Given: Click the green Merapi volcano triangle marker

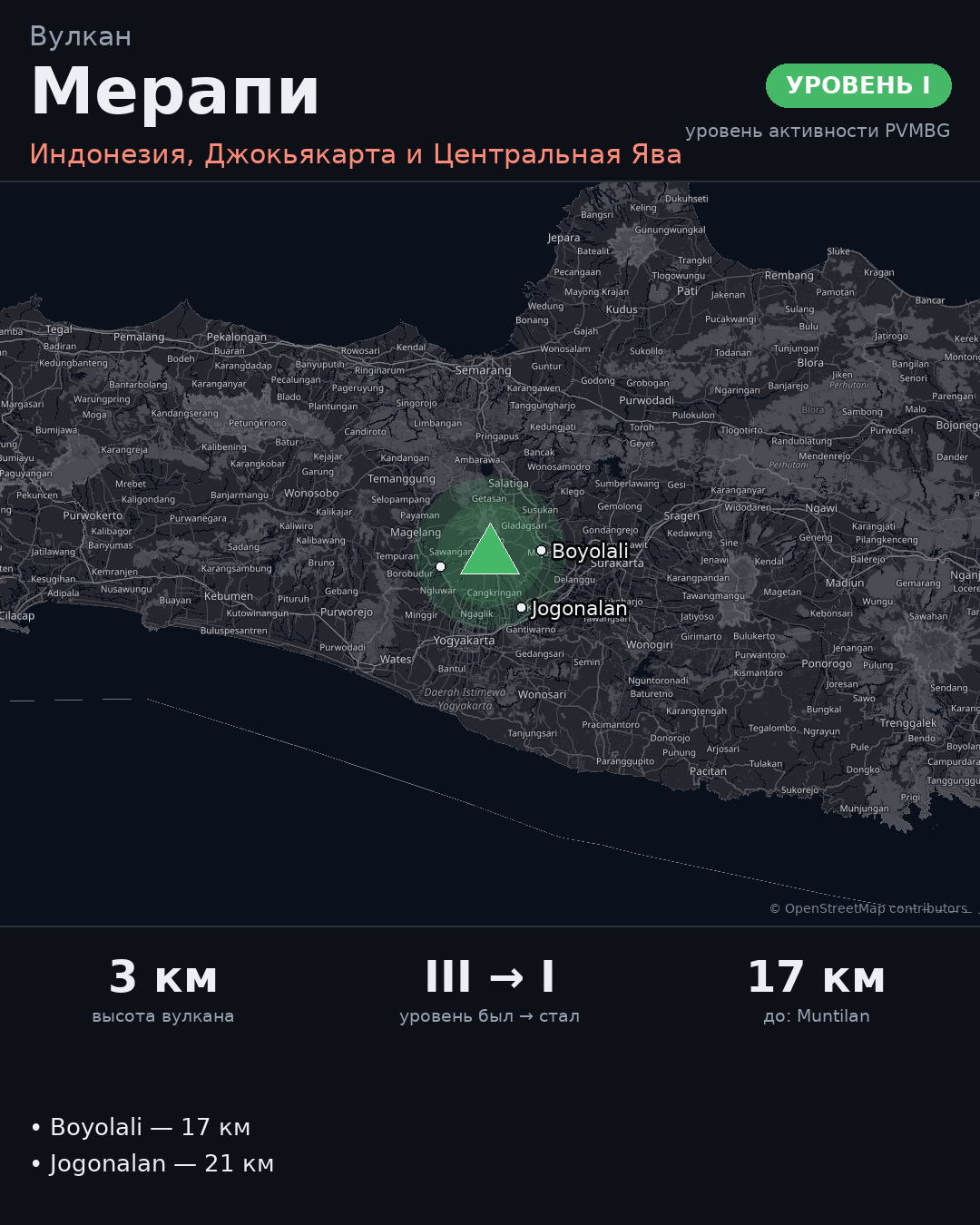Looking at the screenshot, I should 490,550.
